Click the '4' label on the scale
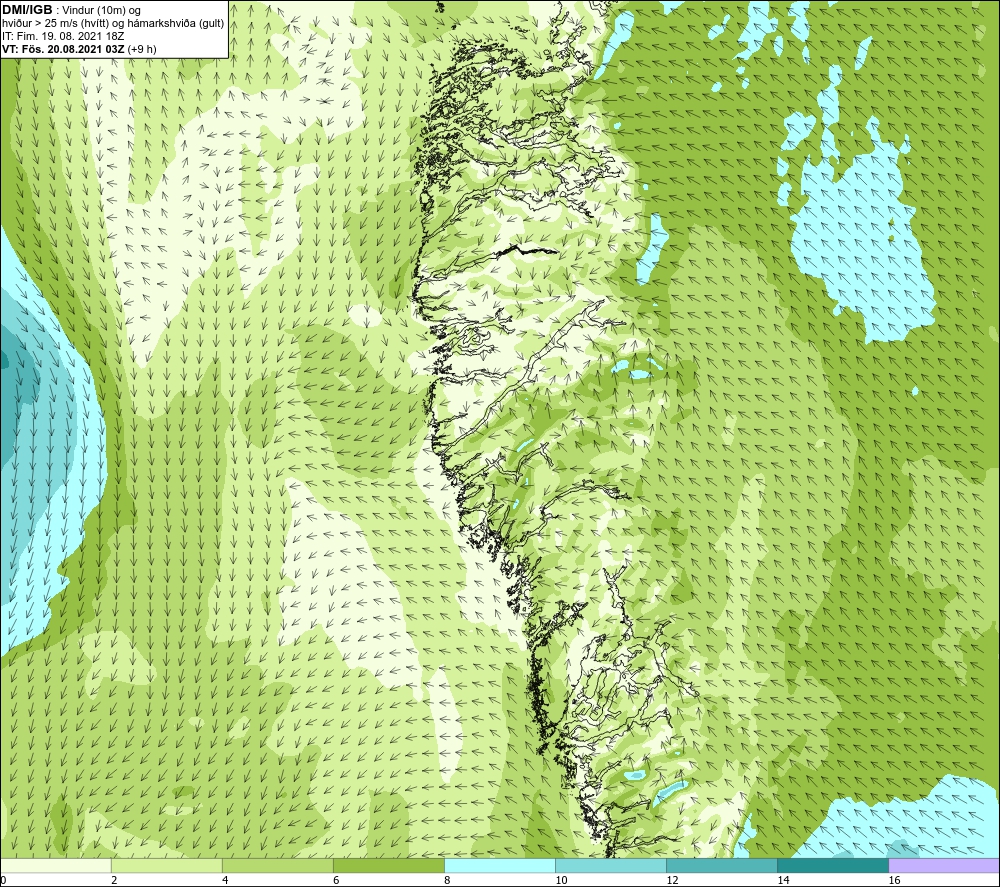The height and width of the screenshot is (887, 1000). pyautogui.click(x=224, y=880)
